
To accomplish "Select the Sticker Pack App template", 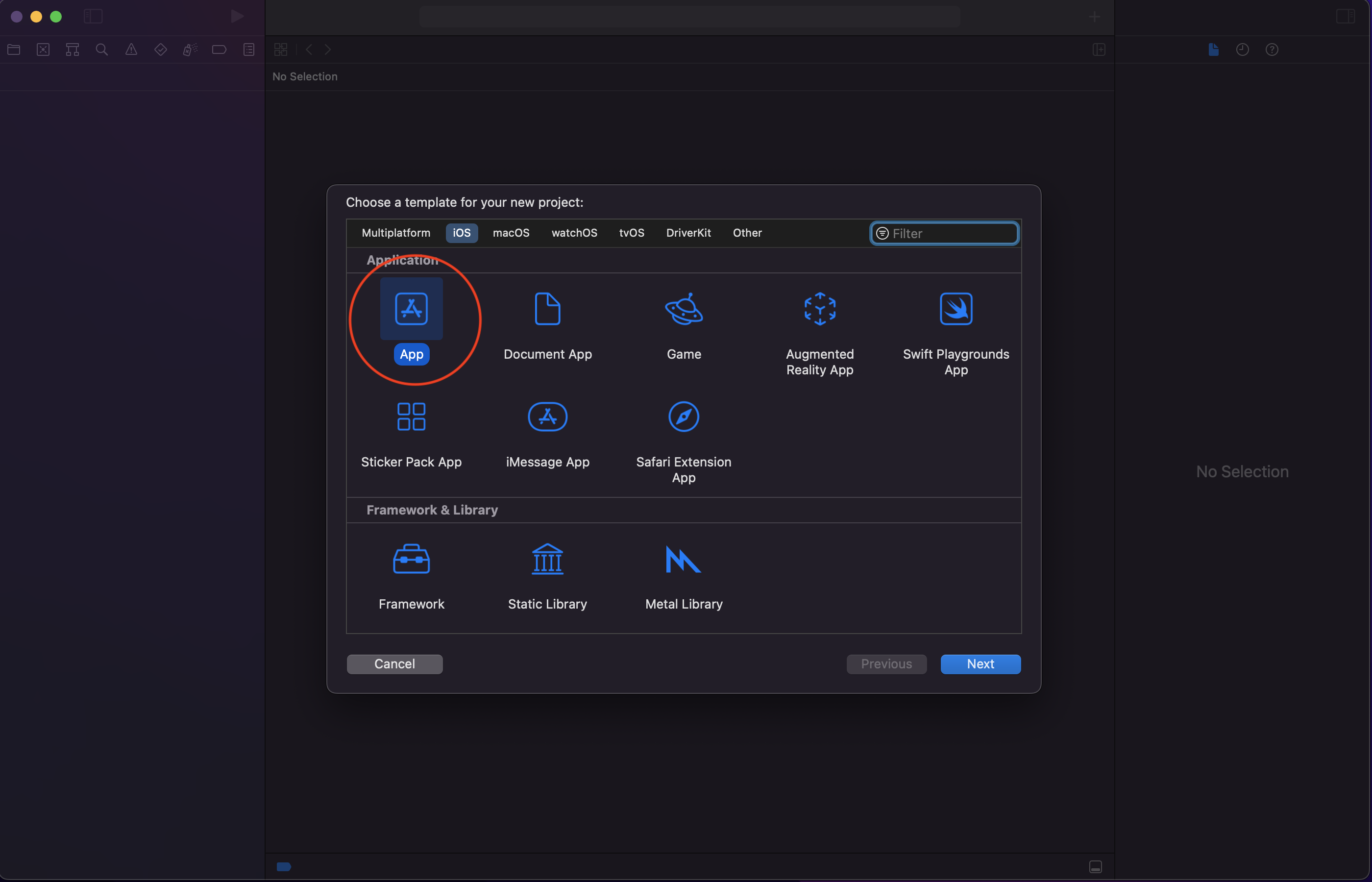I will tap(411, 417).
